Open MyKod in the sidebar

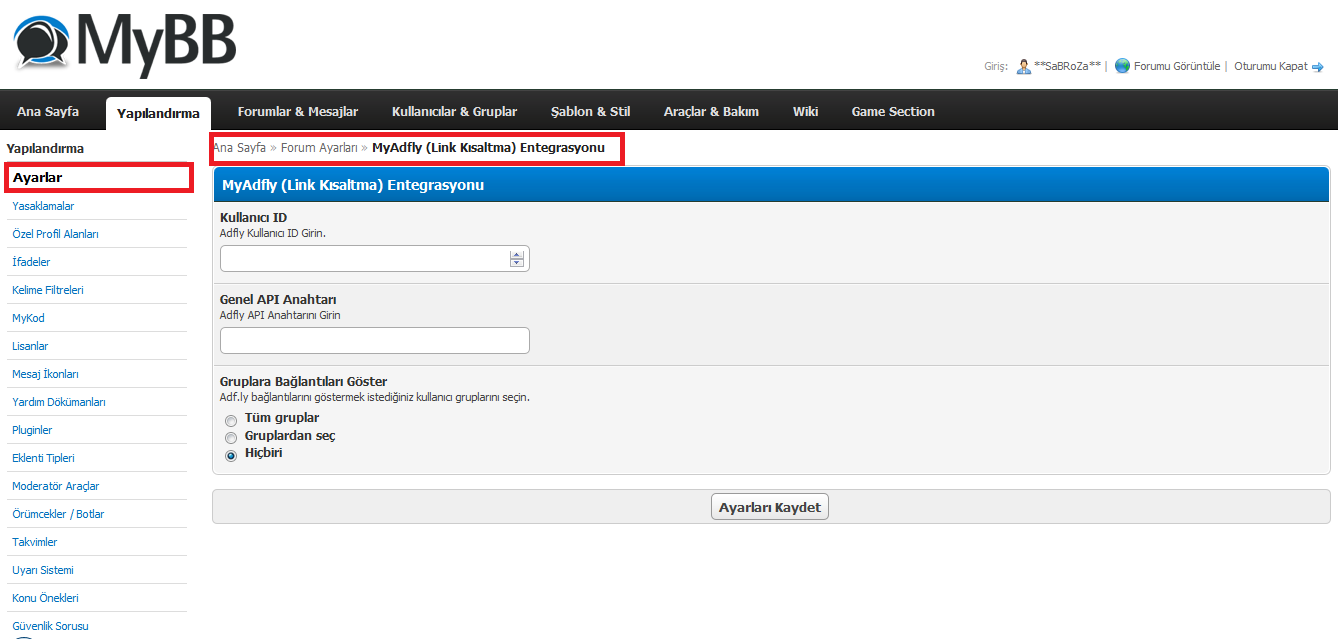(28, 318)
